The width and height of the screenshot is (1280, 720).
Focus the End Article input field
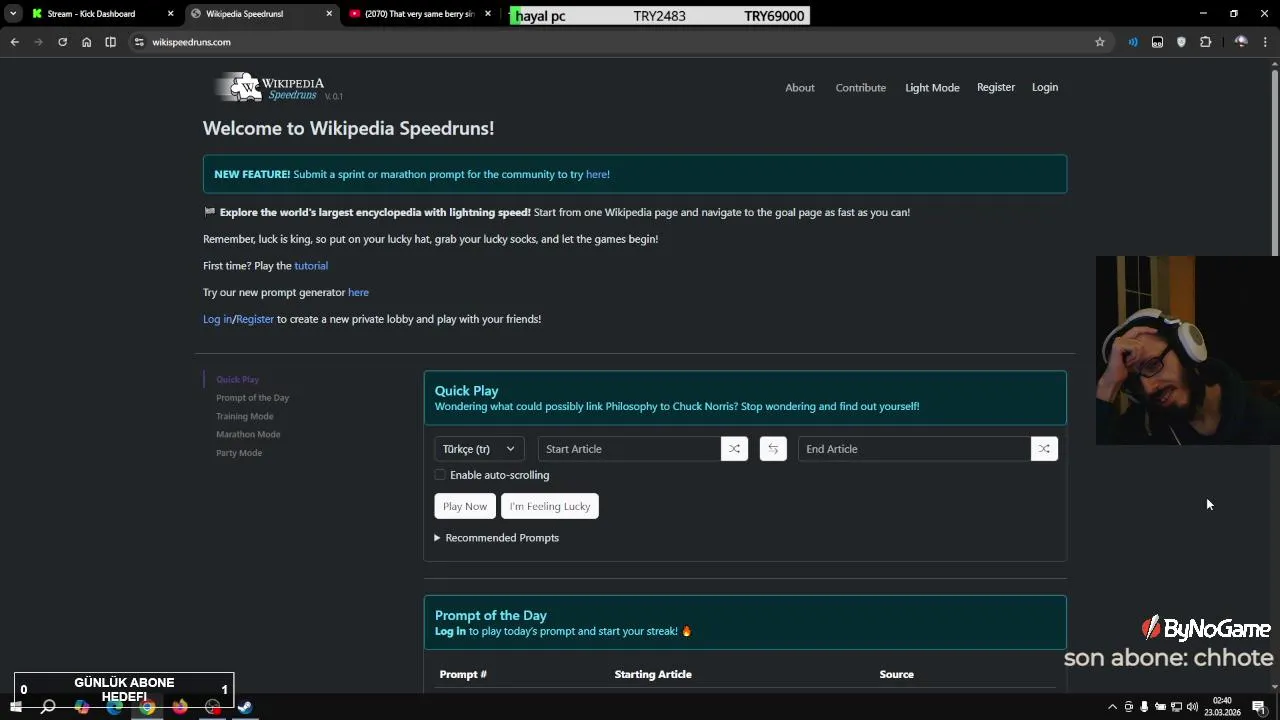[914, 449]
